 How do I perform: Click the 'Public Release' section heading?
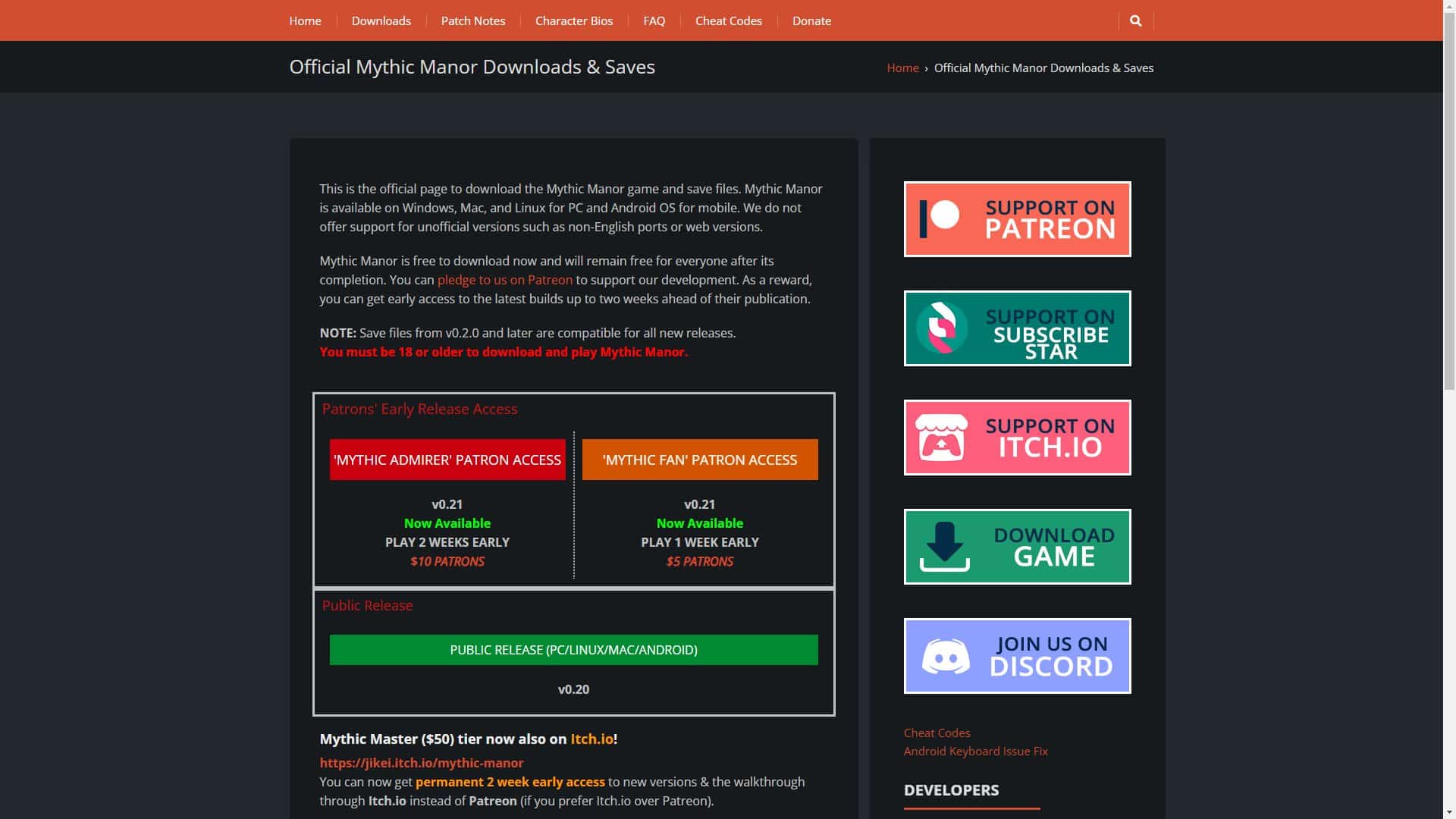point(367,605)
